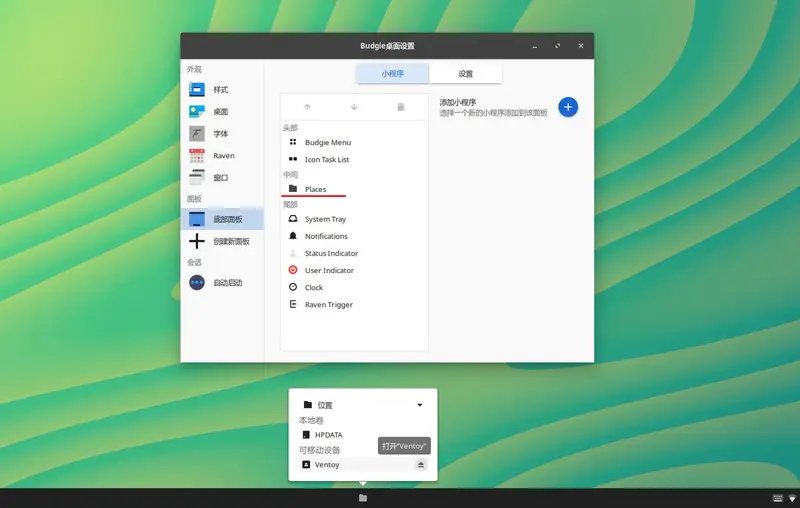Screen dimensions: 800x508
Task: Select the Raven sidebar entry
Action: pos(223,156)
